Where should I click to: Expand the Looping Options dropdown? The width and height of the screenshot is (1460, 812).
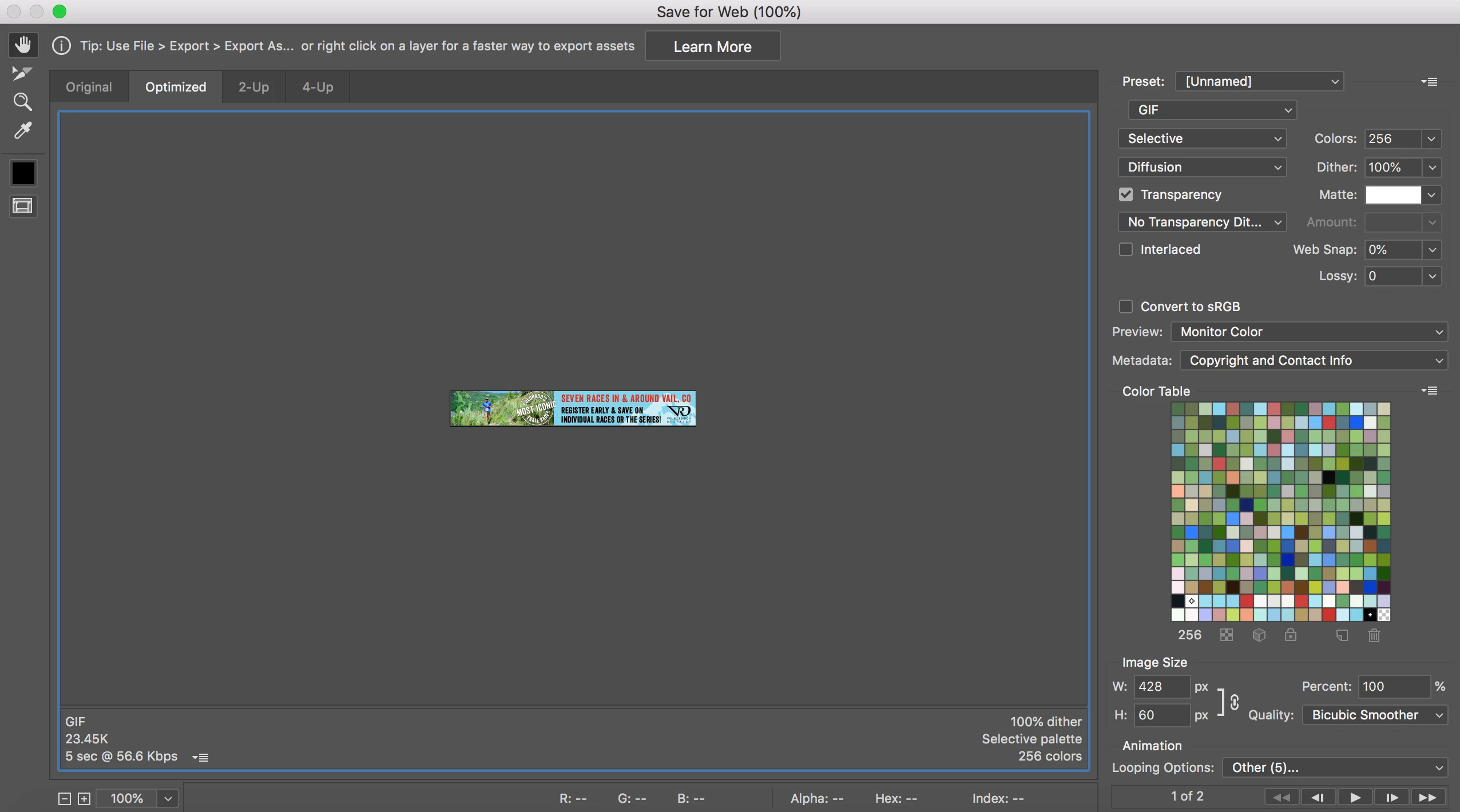(1334, 767)
